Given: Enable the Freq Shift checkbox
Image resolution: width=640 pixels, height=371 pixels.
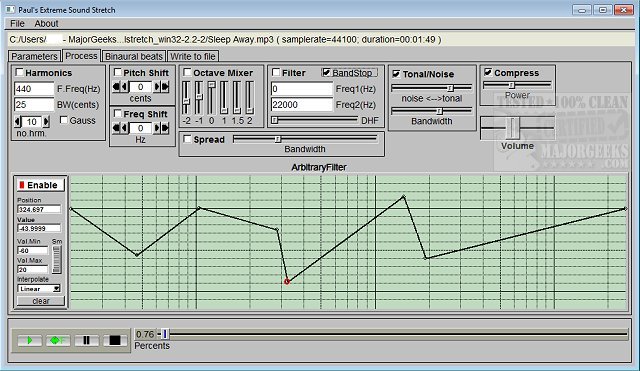Looking at the screenshot, I should 118,113.
